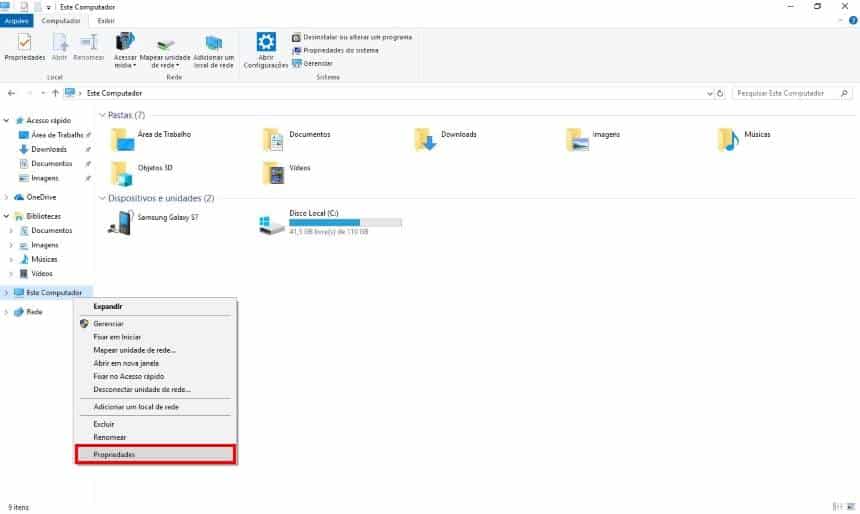Expand the OneDrive tree node

point(7,197)
